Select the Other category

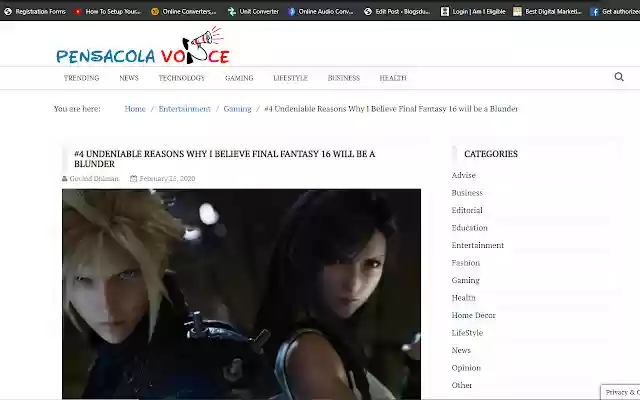pyautogui.click(x=462, y=385)
